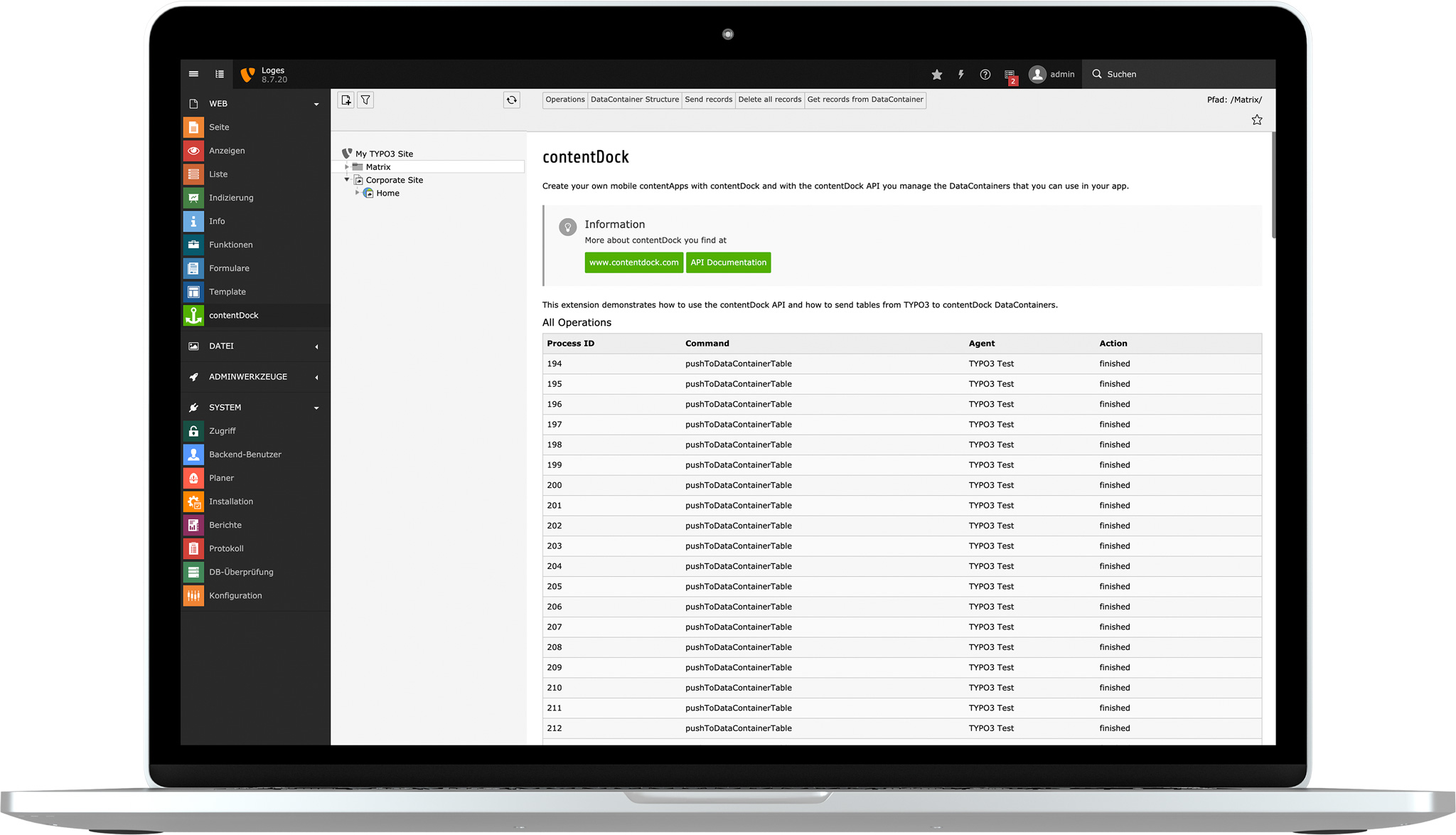Click pushToDataContainerTable command in row 207

739,627
